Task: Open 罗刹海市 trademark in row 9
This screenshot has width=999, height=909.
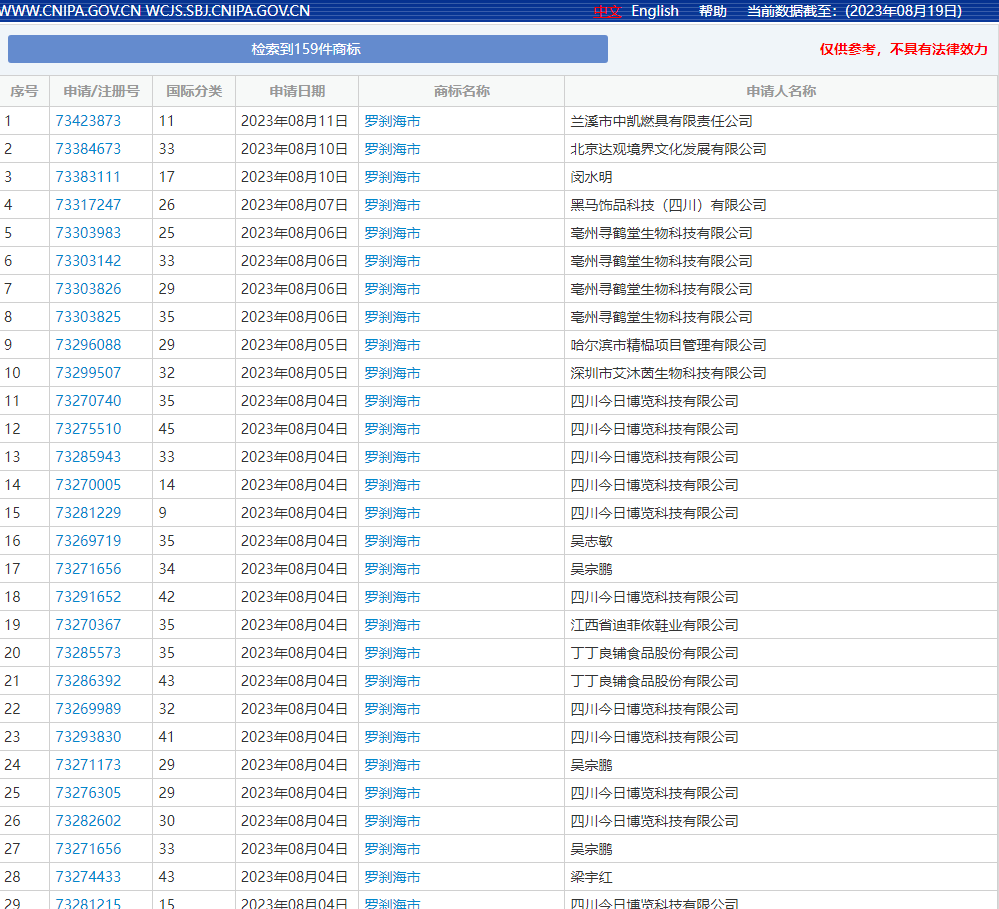Action: coord(392,345)
